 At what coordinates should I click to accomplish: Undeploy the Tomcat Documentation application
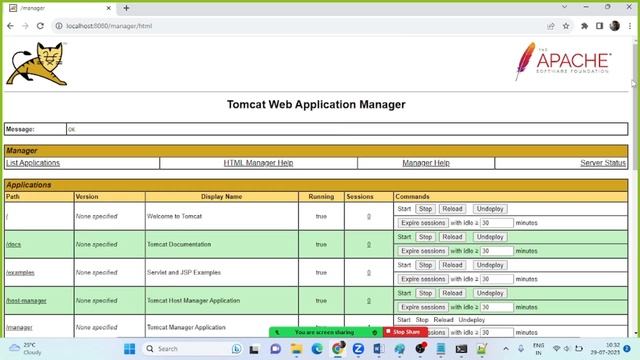490,237
